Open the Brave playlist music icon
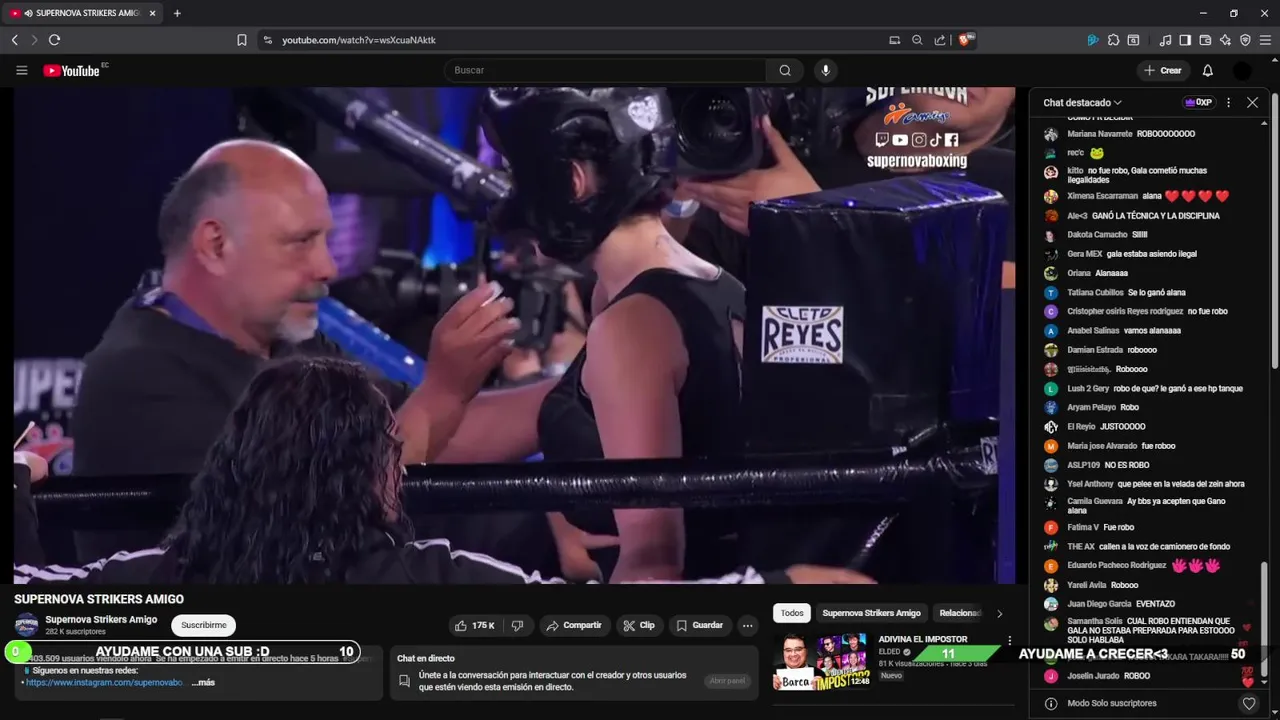The image size is (1280, 720). coord(1165,40)
